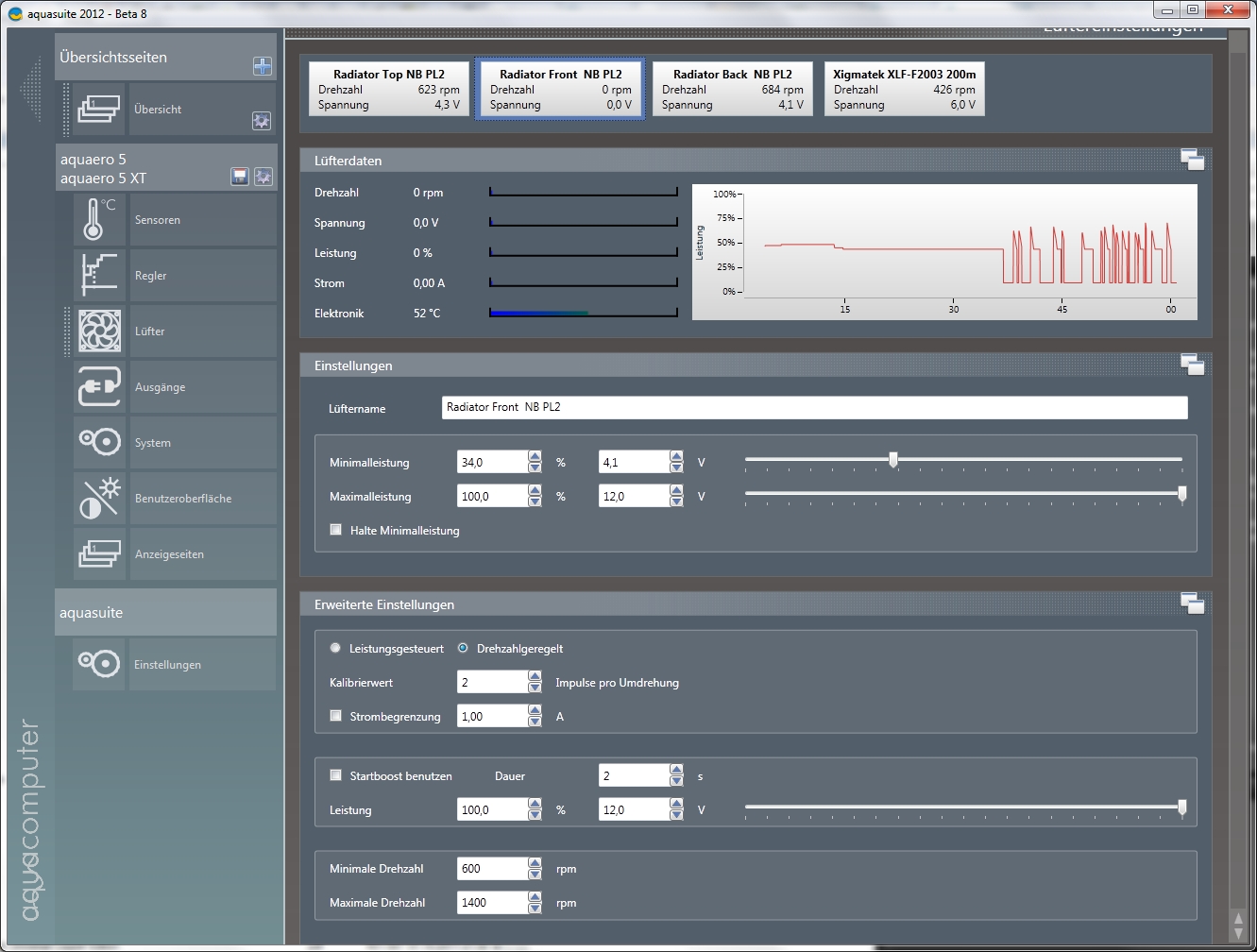Select the Lüfter fan icon
The width and height of the screenshot is (1257, 952).
tap(99, 331)
